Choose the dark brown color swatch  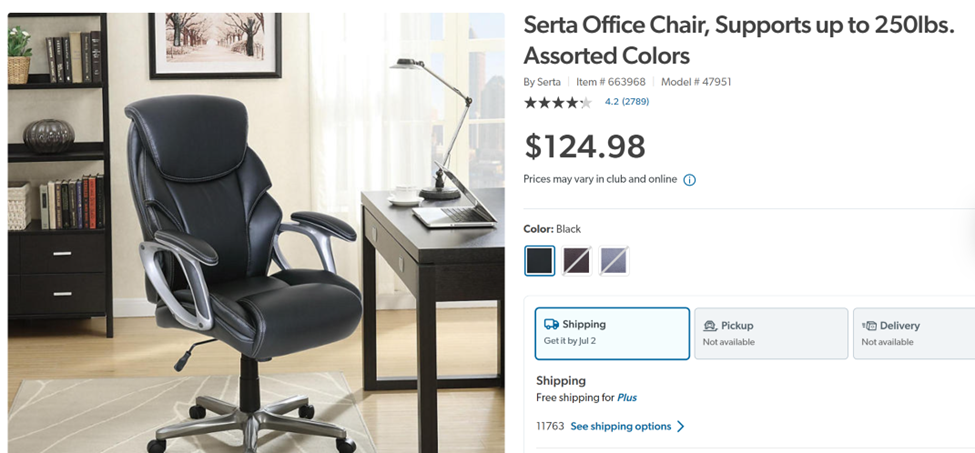click(x=577, y=261)
